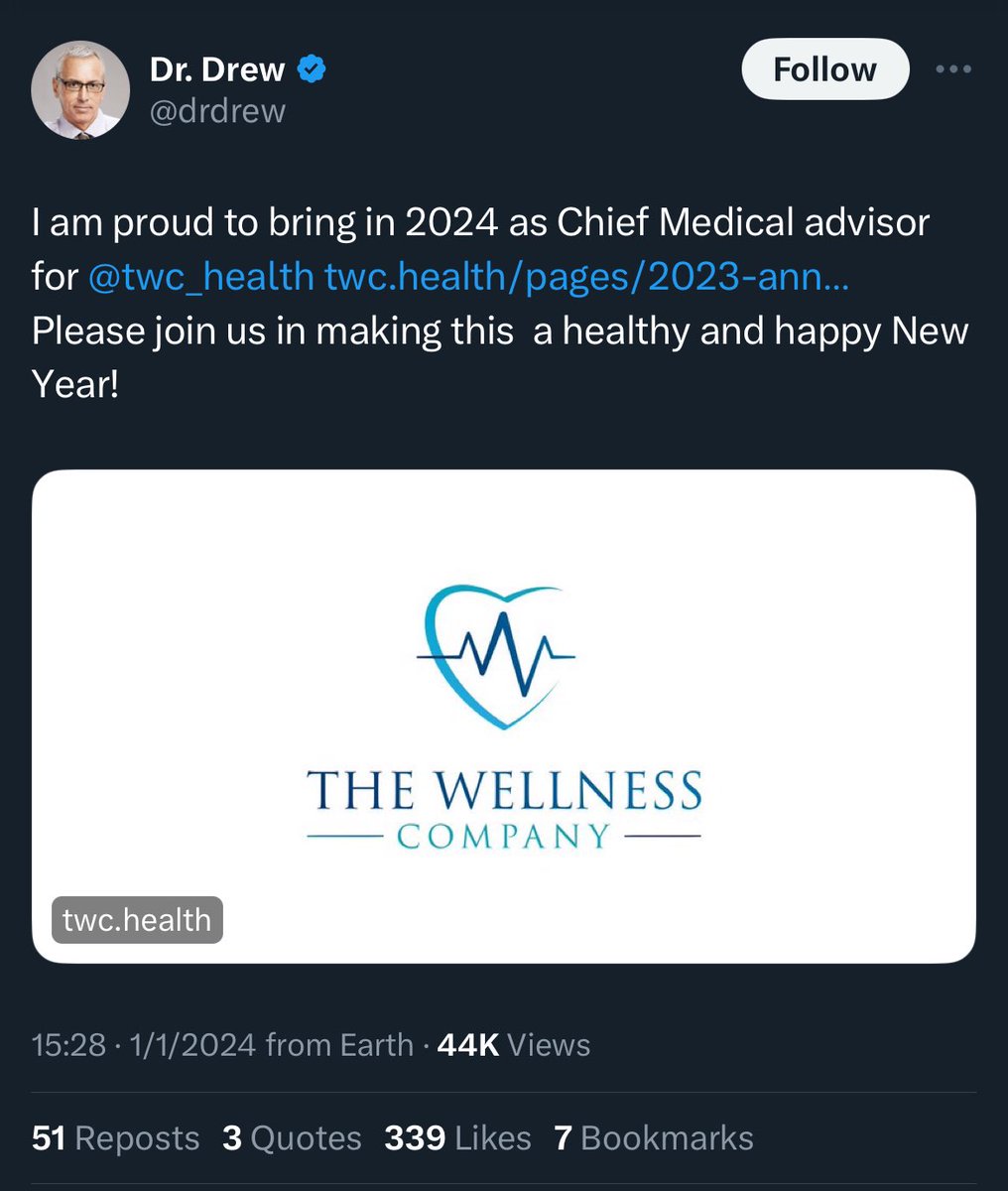Click The Wellness Company link card
Screen dimensions: 1008x1191
coord(504,717)
